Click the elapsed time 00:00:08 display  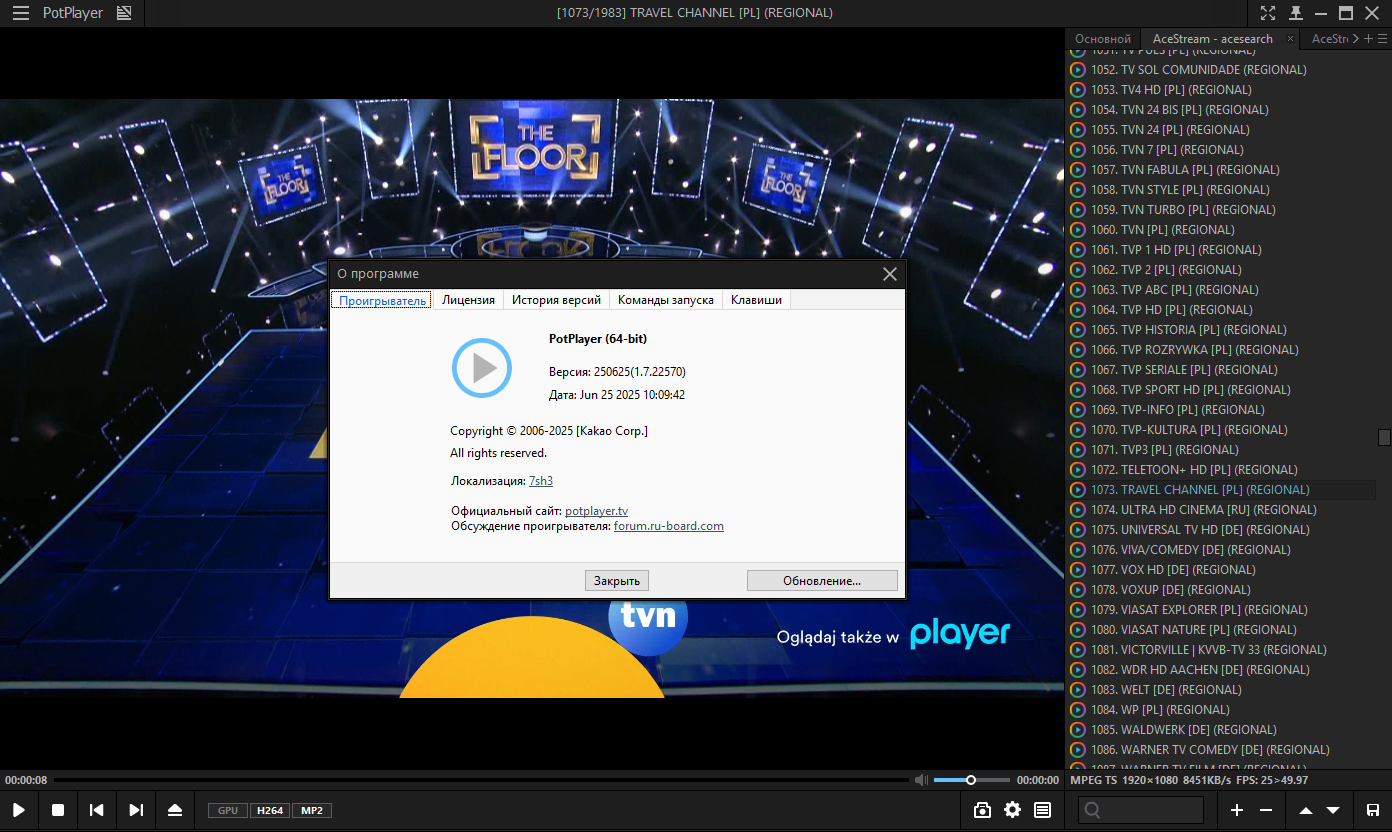[26, 780]
